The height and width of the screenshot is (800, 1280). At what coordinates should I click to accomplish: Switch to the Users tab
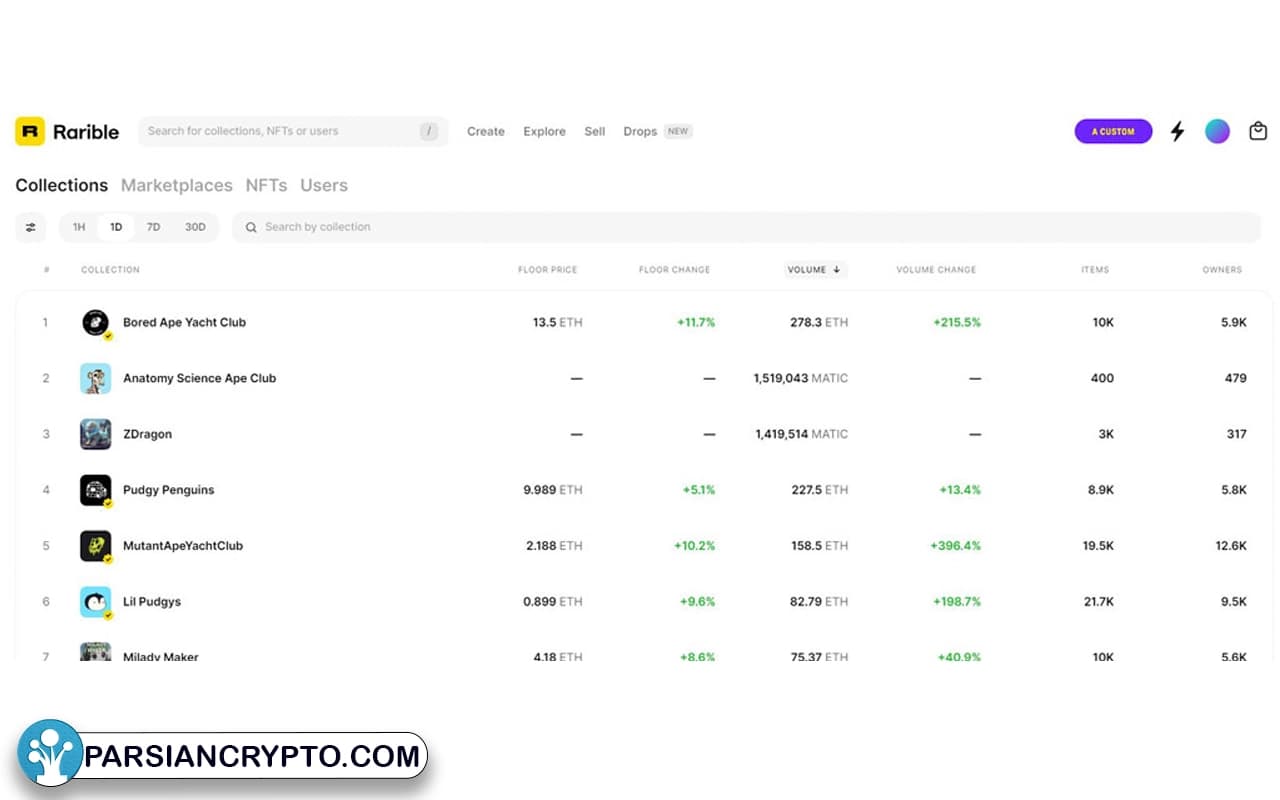coord(324,185)
